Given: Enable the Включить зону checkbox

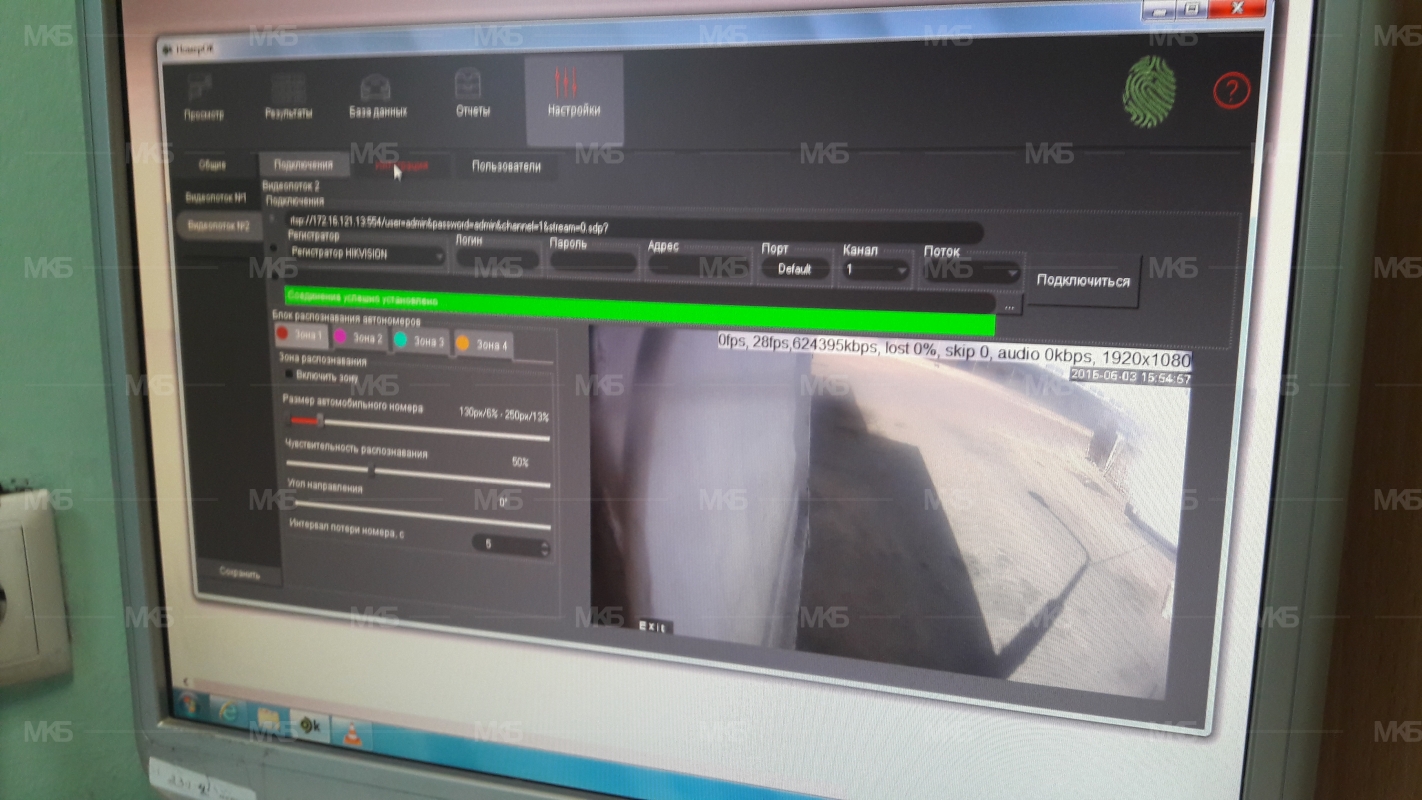Looking at the screenshot, I should click(x=290, y=375).
